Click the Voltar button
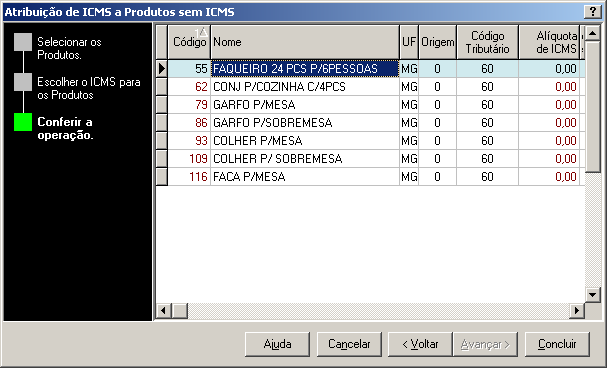607x368 pixels. 420,344
